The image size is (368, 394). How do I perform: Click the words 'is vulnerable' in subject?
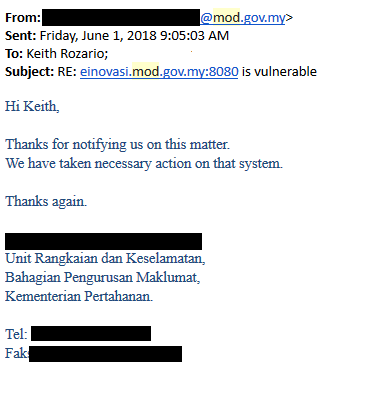[279, 72]
